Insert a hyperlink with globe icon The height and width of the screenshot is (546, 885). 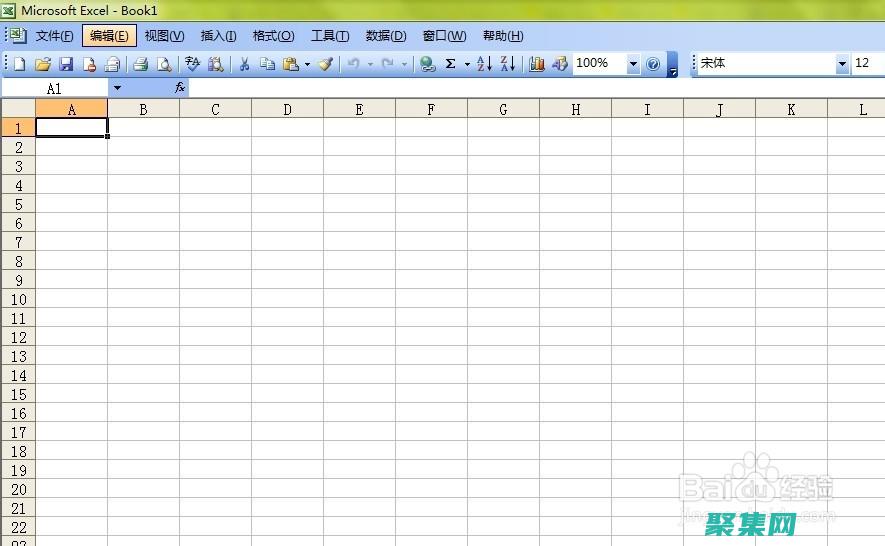click(x=427, y=64)
